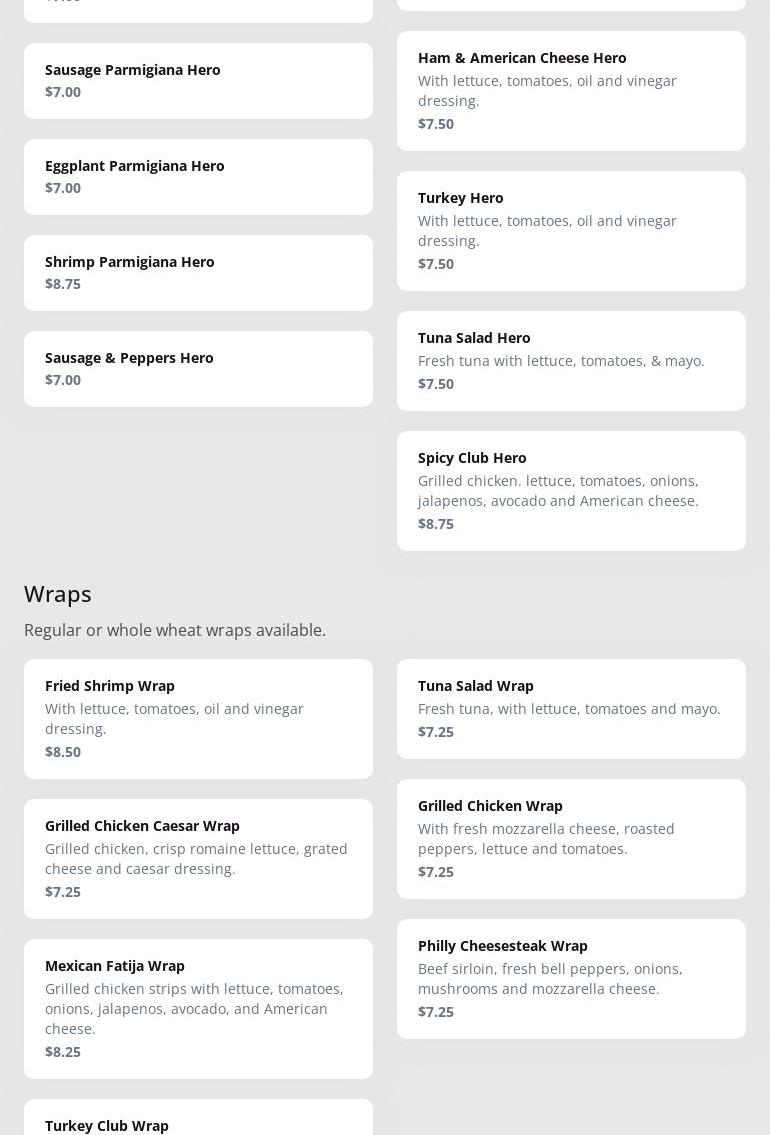Viewport: 770px width, 1135px height.
Task: Open Grilled Chicken Caesar Wrap
Action: 198,859
